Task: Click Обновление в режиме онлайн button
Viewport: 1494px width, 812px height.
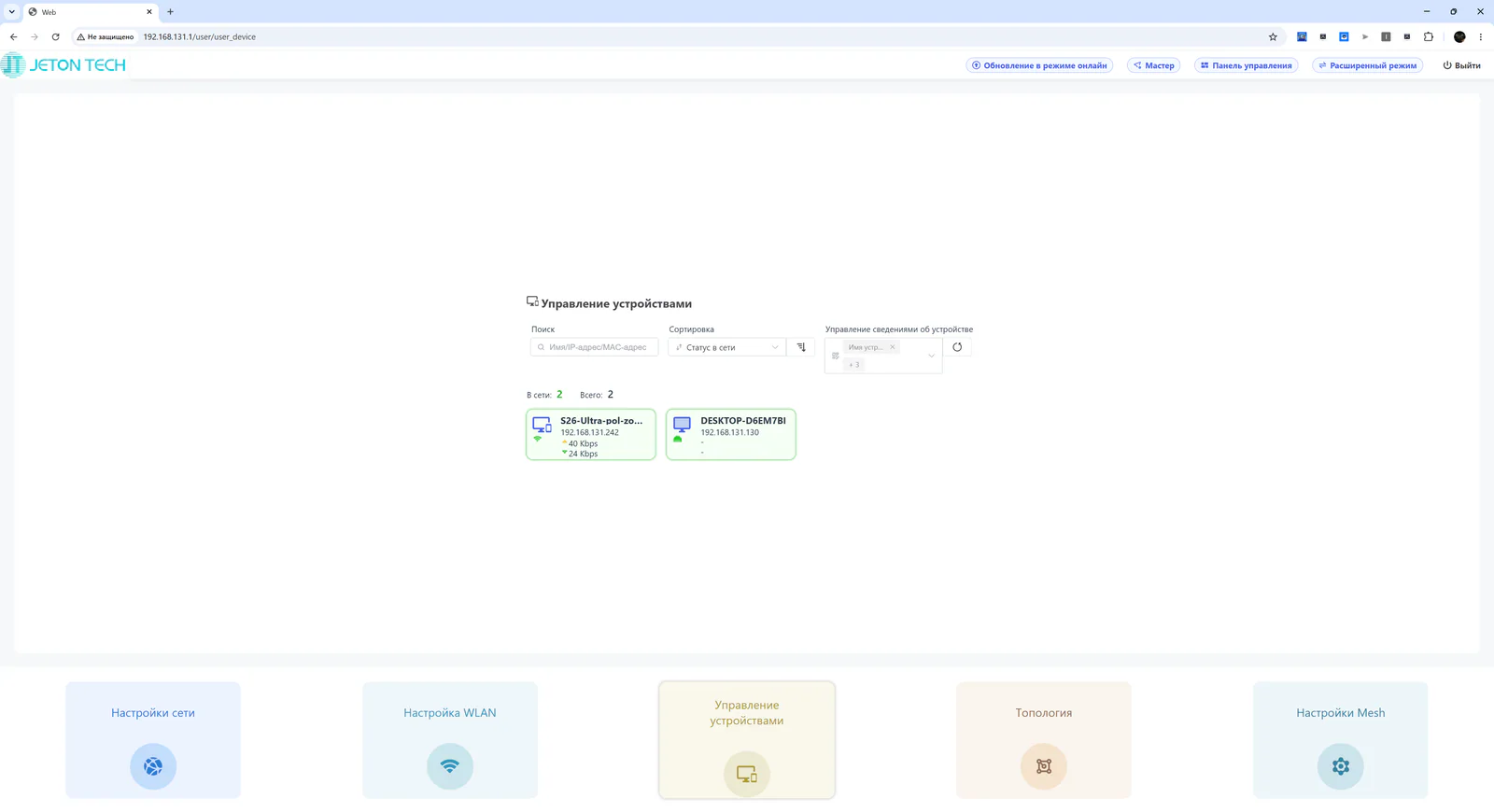Action: [1039, 65]
